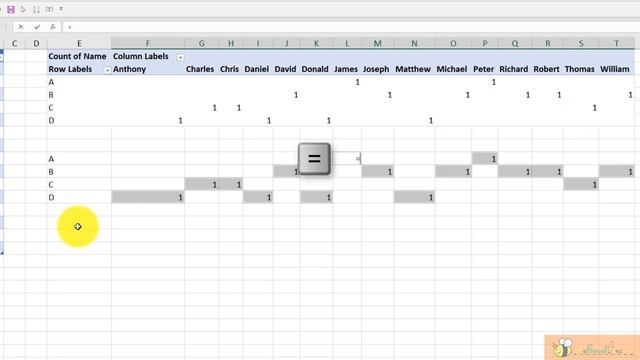This screenshot has height=360, width=640.
Task: Click gray shaded 1 under Joseph in lower table
Action: (x=378, y=171)
